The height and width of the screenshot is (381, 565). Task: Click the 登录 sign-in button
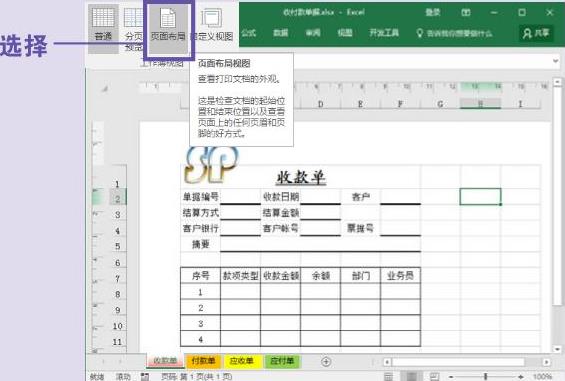click(x=432, y=13)
